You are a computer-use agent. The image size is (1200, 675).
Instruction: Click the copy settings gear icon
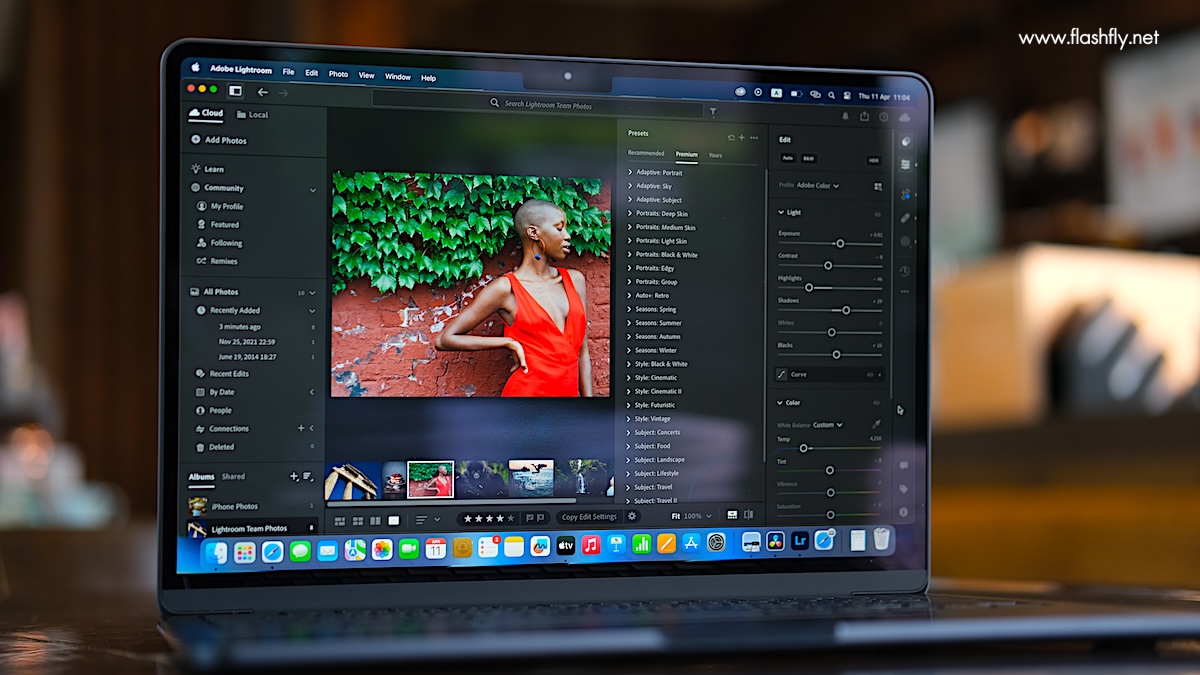(x=631, y=517)
